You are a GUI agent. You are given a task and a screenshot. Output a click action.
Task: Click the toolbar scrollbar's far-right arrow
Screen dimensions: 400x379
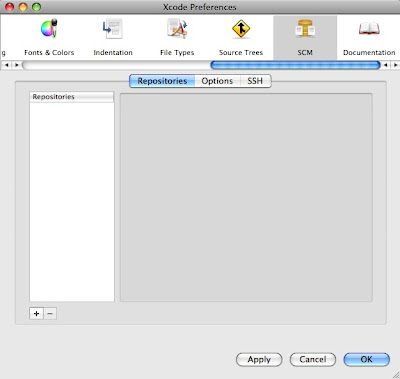(395, 65)
